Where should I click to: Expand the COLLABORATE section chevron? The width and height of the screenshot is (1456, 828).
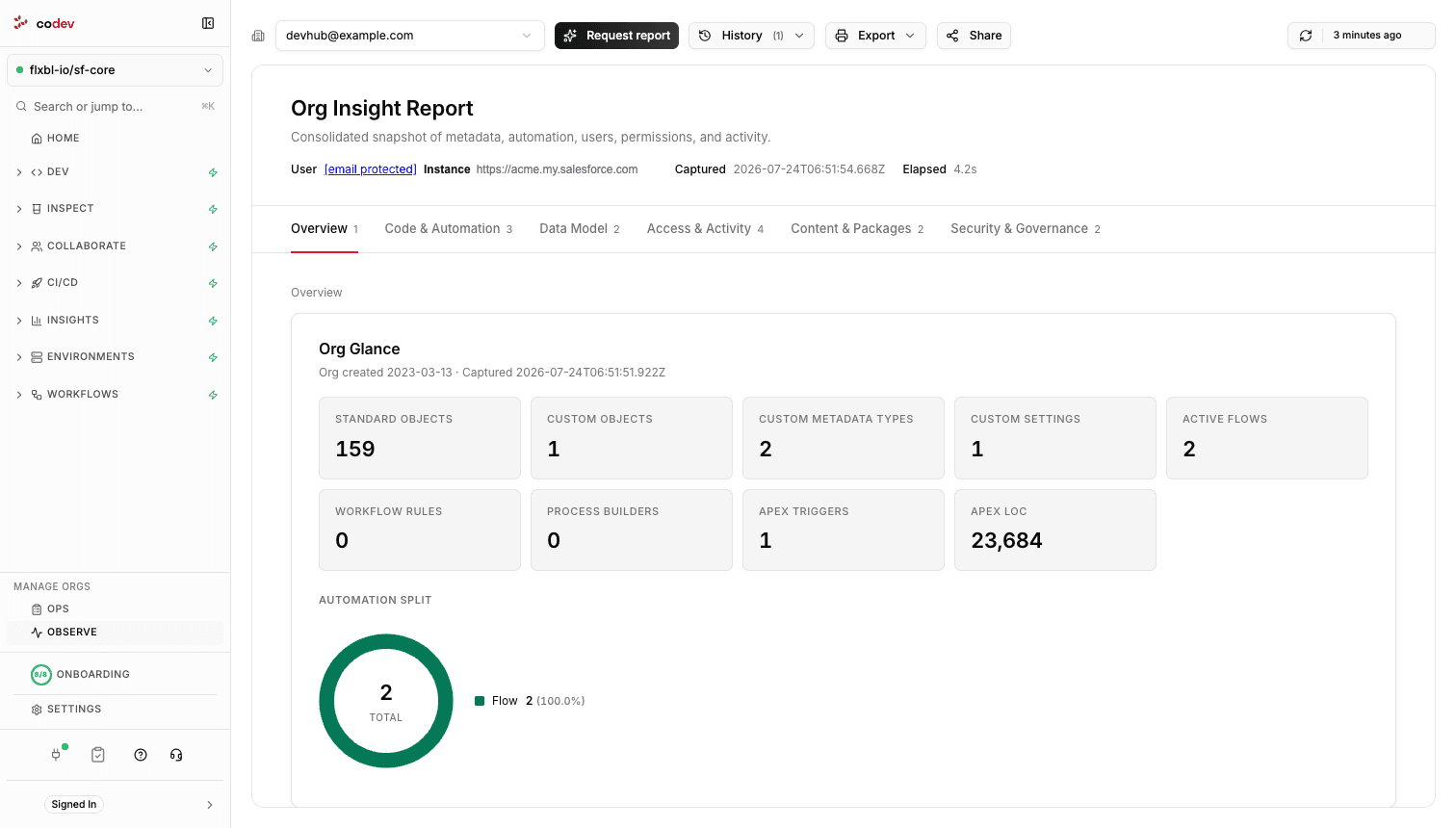[x=19, y=246]
